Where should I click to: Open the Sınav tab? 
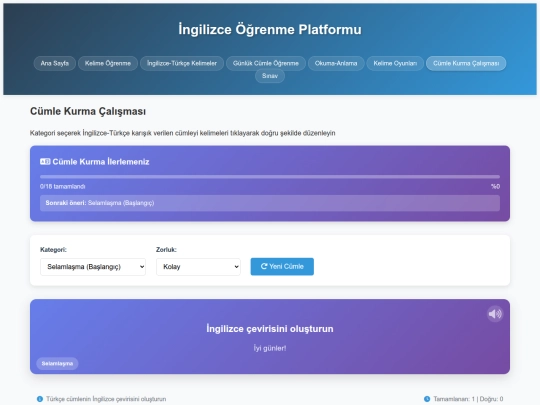tap(270, 76)
